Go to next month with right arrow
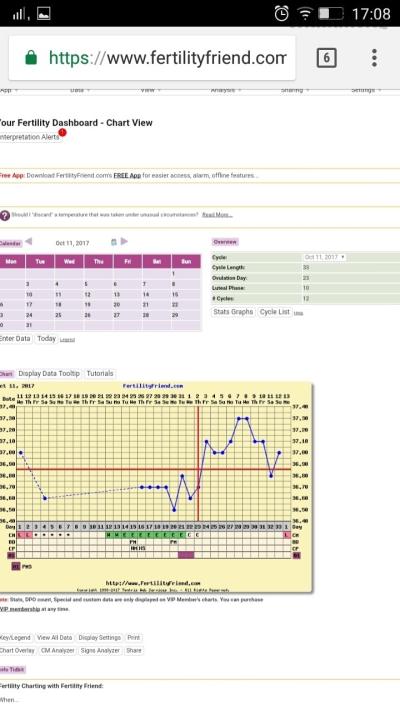Screen dimensions: 400x711 [x=124, y=242]
